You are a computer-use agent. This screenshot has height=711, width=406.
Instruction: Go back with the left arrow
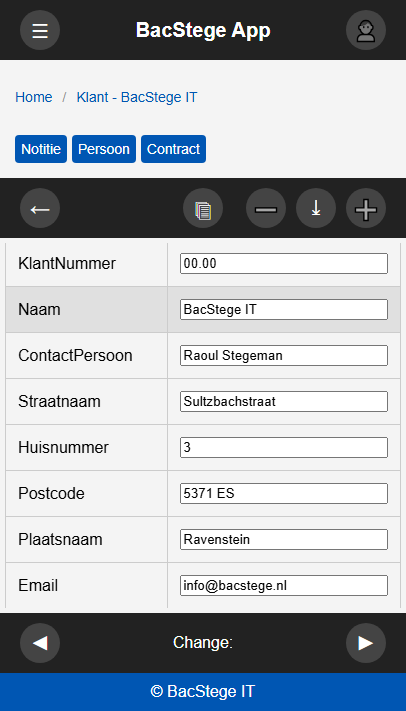40,208
